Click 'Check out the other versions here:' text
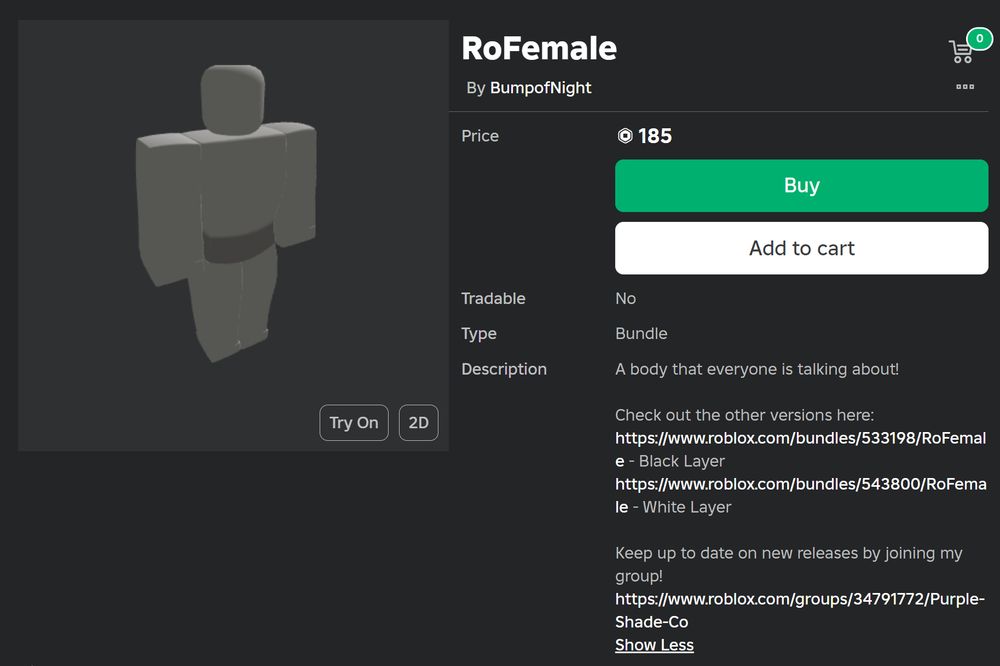Image resolution: width=1000 pixels, height=666 pixels. pyautogui.click(x=744, y=415)
